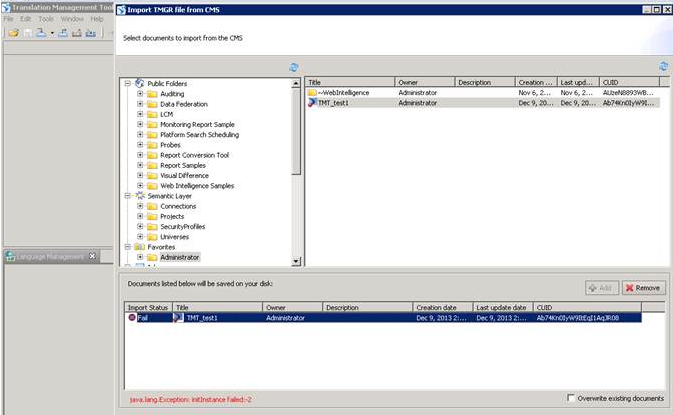Select the Report Samples tree item

pyautogui.click(x=183, y=165)
